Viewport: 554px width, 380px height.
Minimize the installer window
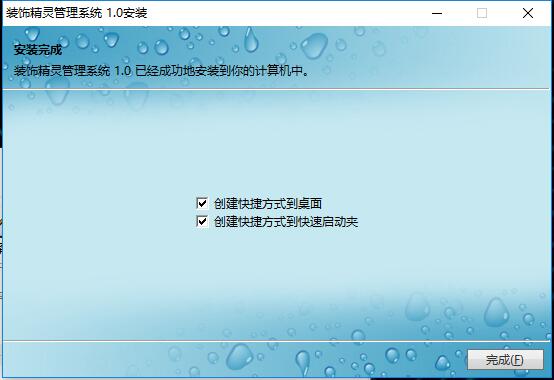click(x=437, y=13)
